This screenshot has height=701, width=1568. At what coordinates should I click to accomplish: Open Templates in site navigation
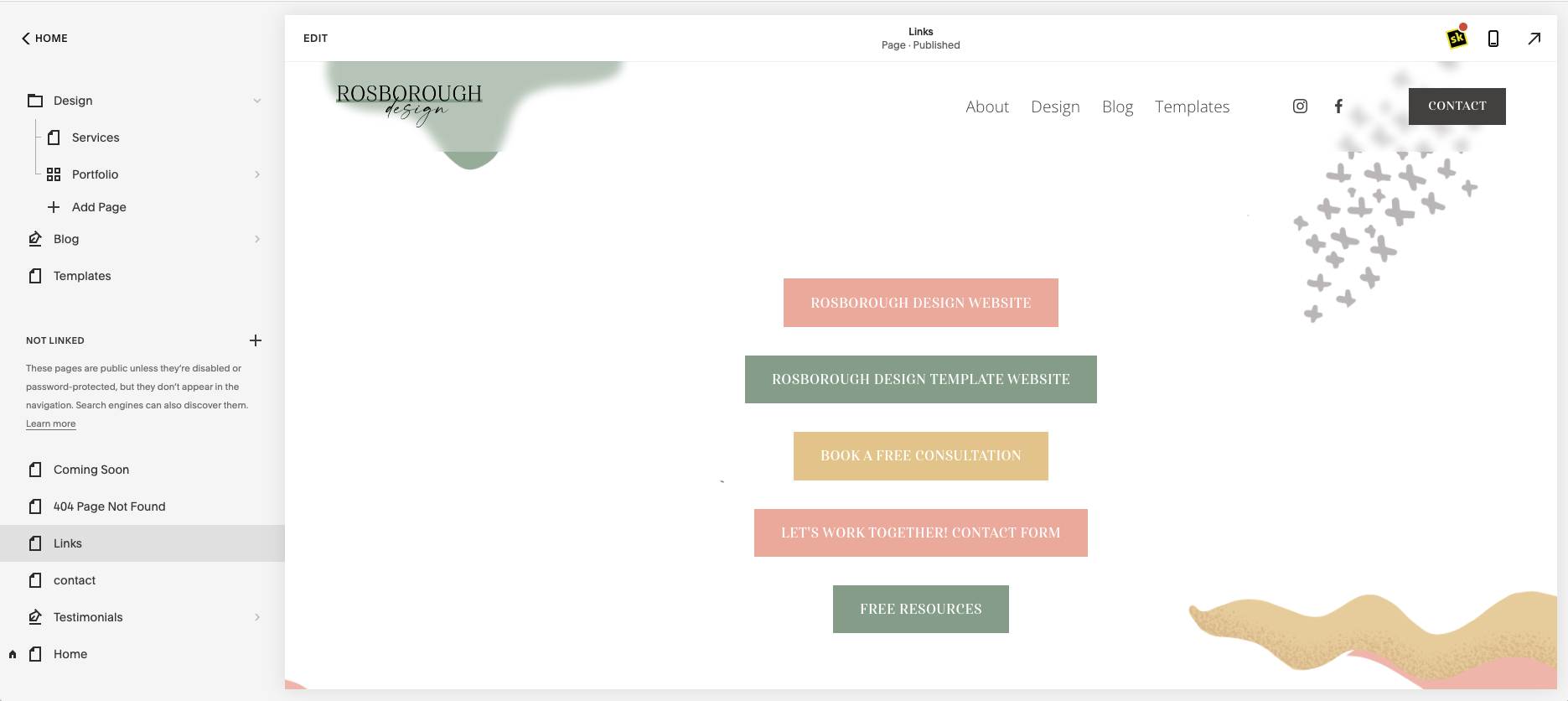click(x=1192, y=106)
